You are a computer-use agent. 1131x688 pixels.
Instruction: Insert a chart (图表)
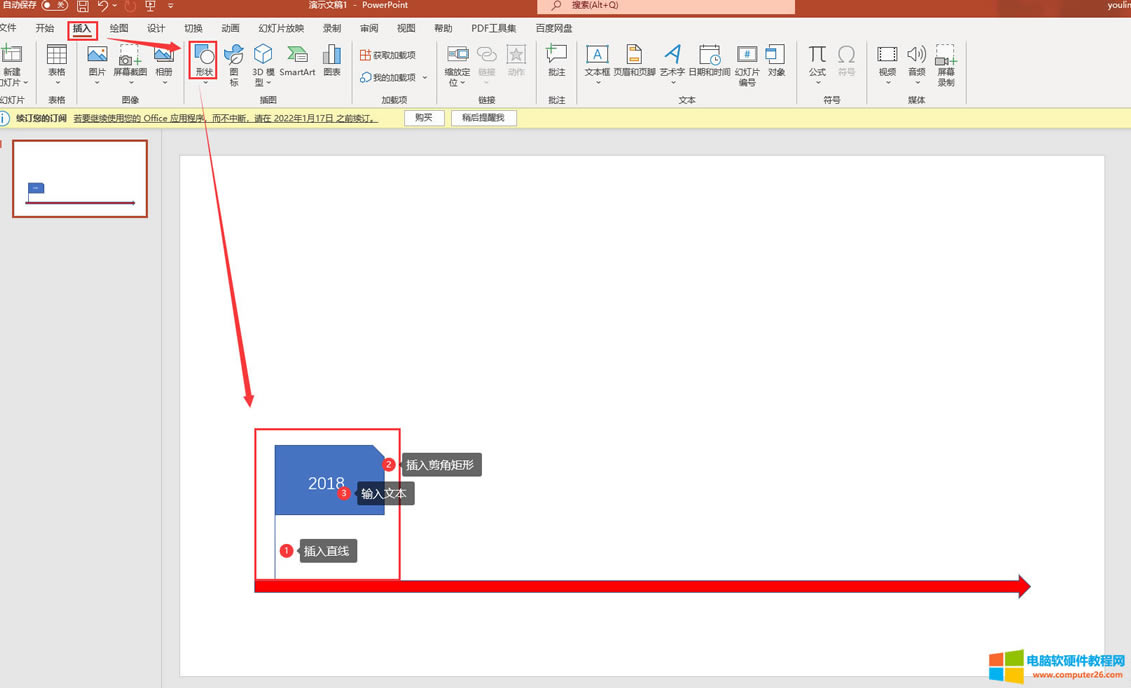tap(332, 61)
